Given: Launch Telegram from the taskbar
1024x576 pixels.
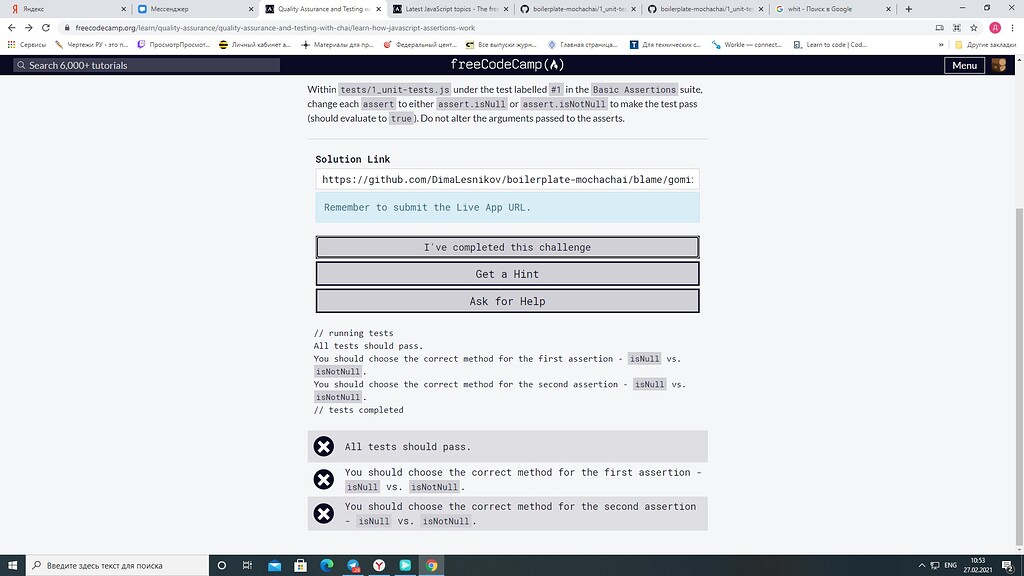Looking at the screenshot, I should (x=352, y=564).
